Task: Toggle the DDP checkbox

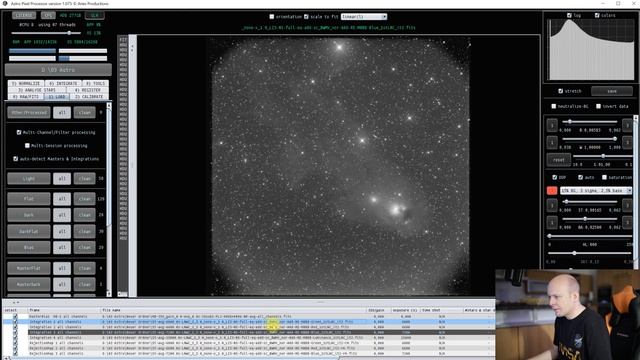Action: click(x=554, y=178)
